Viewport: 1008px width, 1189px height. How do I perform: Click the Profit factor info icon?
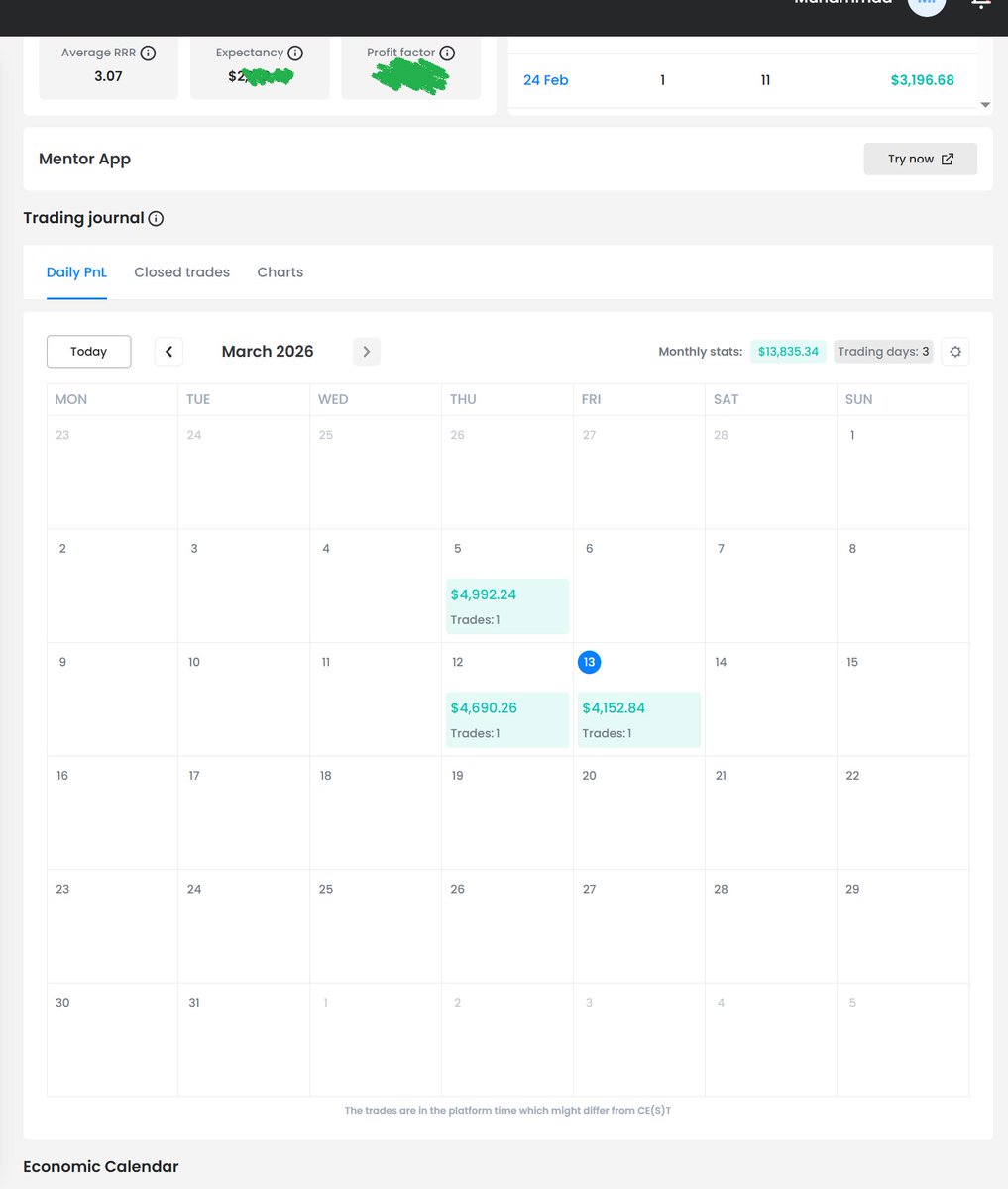tap(447, 53)
